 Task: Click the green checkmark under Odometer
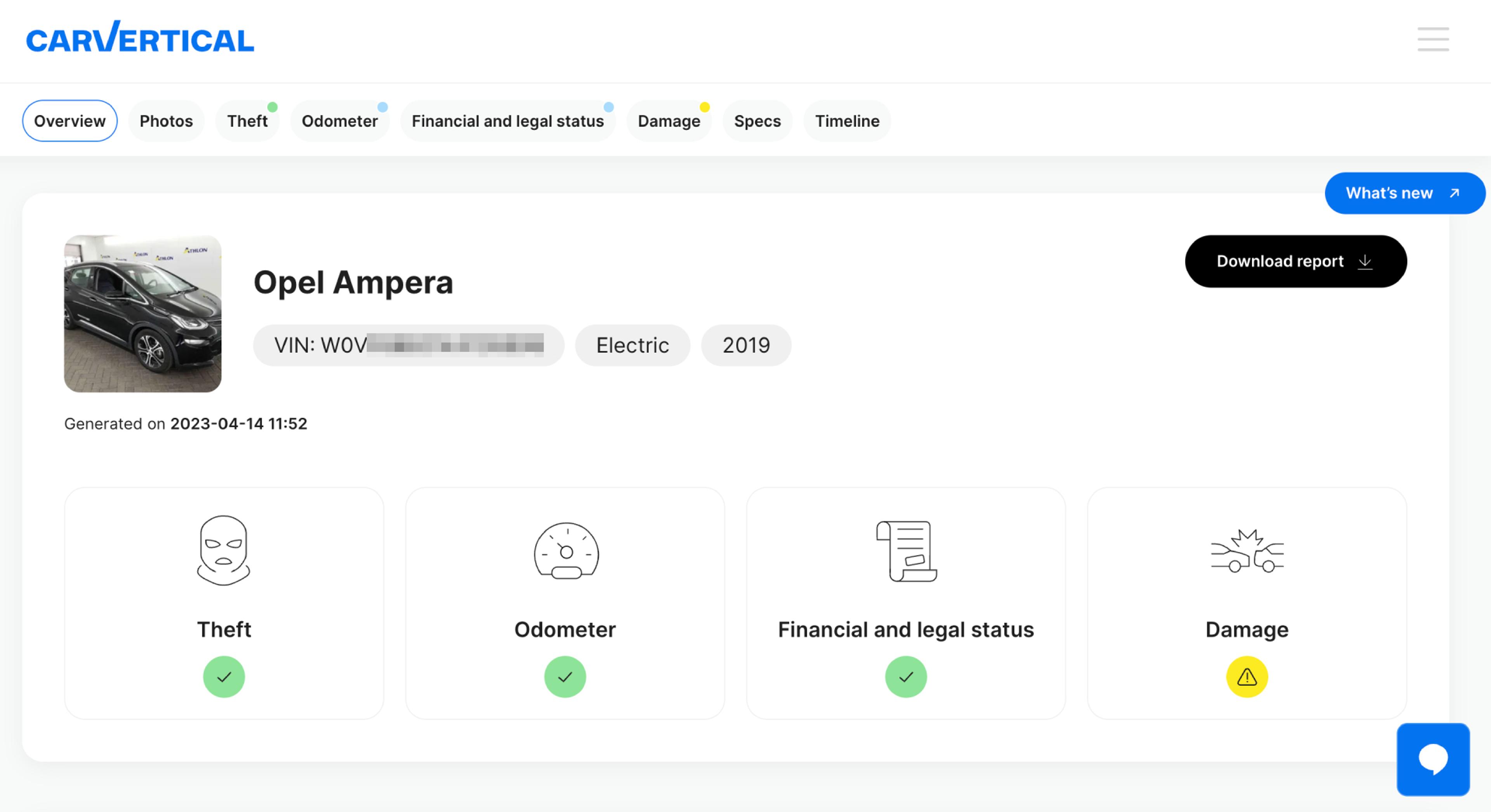pos(565,677)
